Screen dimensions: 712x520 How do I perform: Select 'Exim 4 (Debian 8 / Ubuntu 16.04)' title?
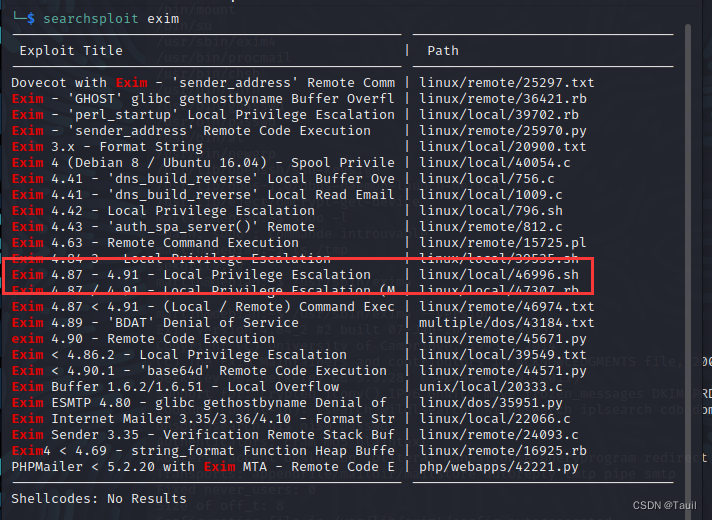[x=203, y=163]
